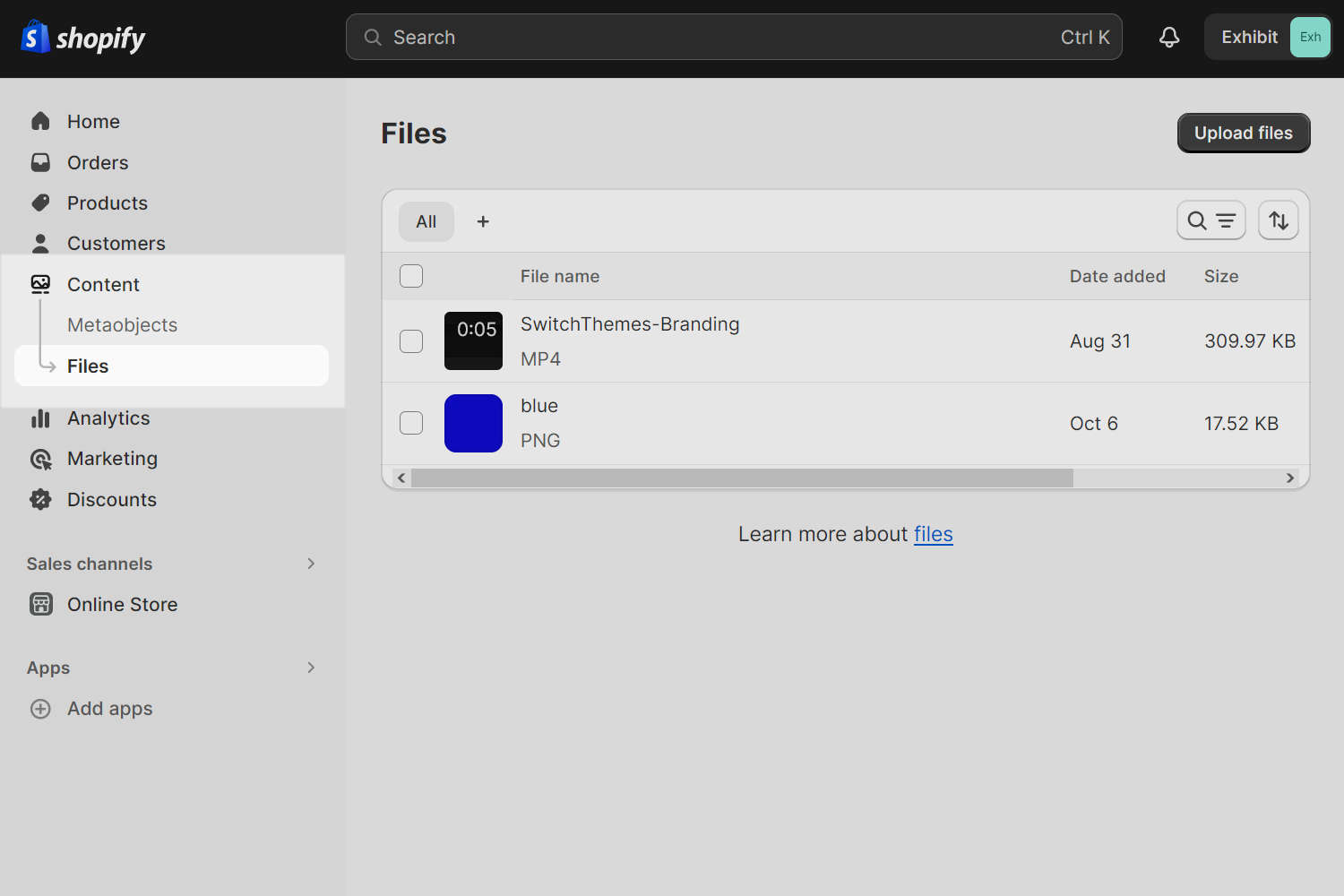1344x896 pixels.
Task: Open the sort files button
Action: click(1279, 220)
